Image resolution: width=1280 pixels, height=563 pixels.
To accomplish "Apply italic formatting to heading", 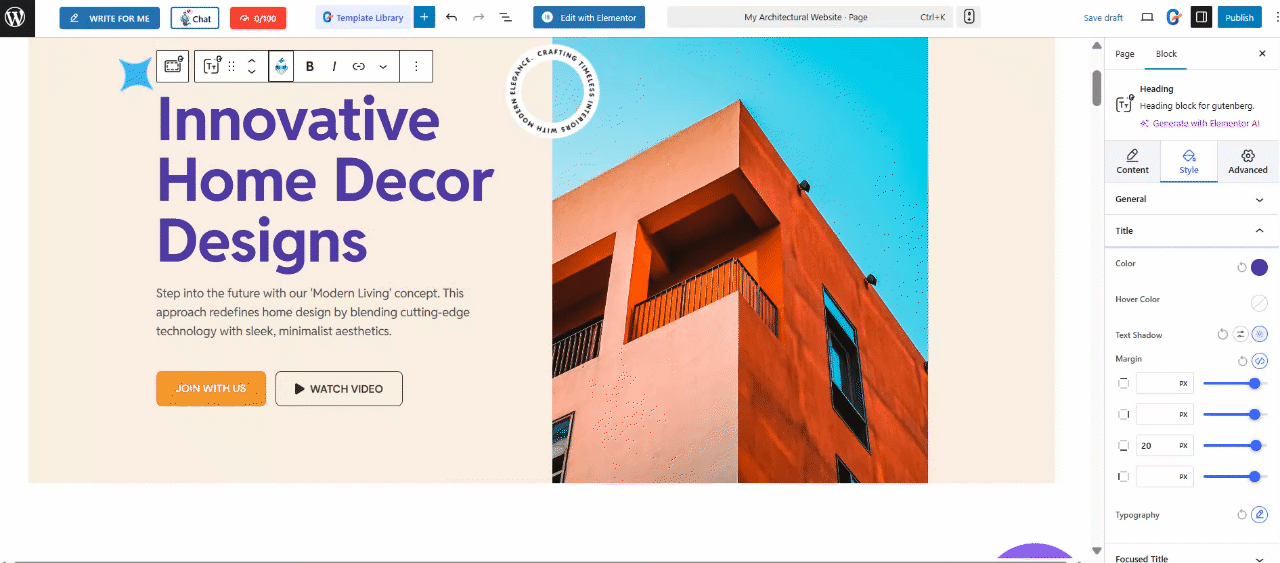I will click(x=334, y=66).
